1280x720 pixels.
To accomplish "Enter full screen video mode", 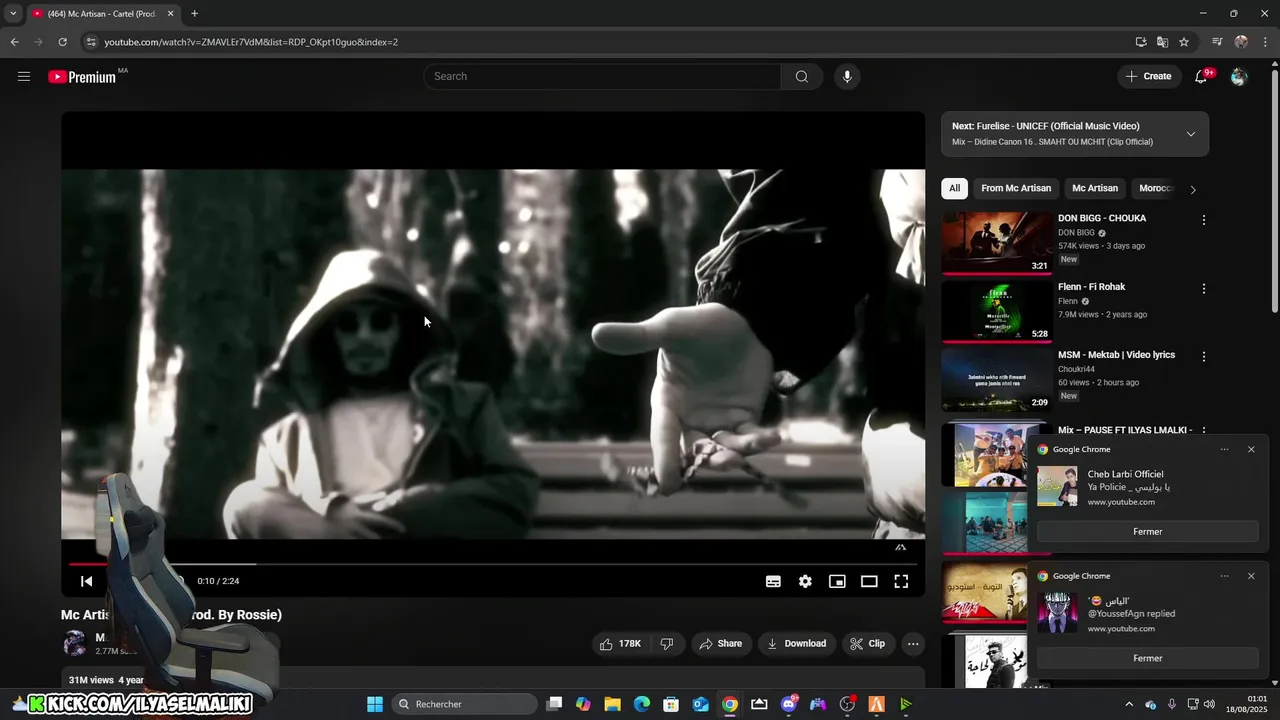I will (x=901, y=581).
